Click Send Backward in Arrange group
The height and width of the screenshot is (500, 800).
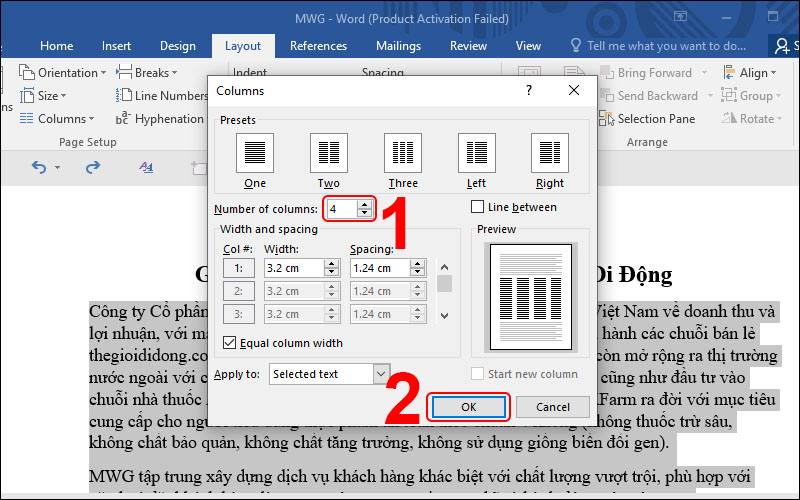649,95
